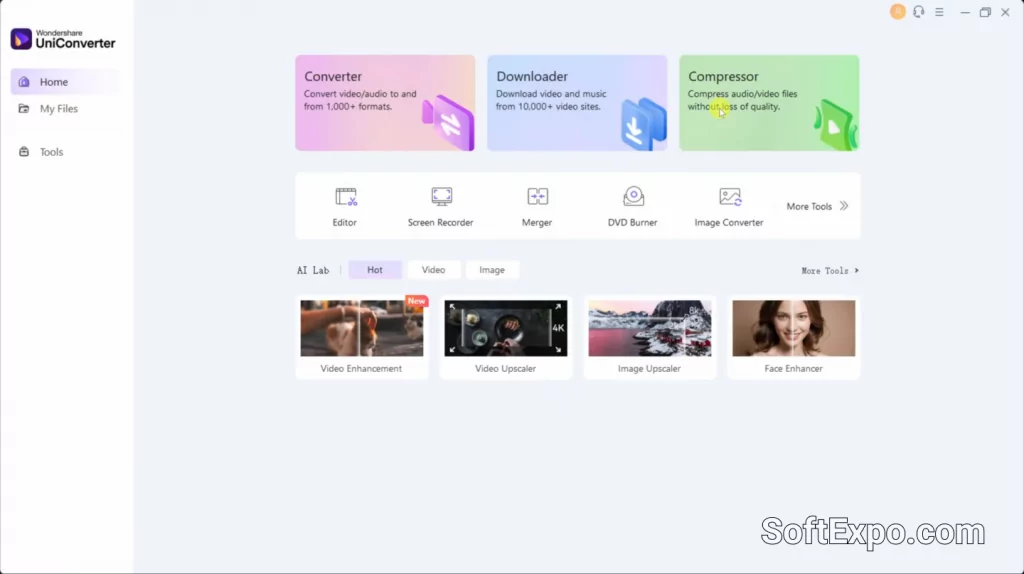Open the Converter card
This screenshot has height=574, width=1024.
(385, 103)
